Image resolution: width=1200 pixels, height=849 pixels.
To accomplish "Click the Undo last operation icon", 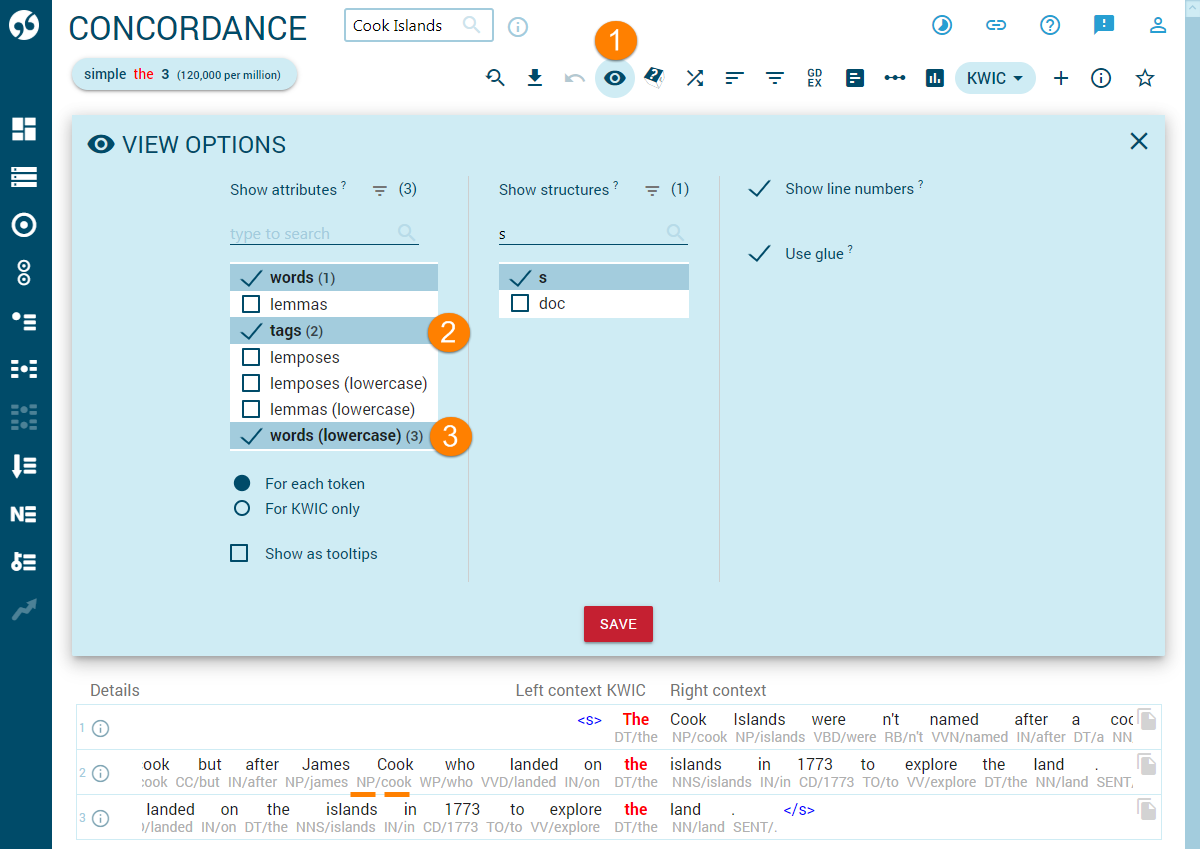I will [x=573, y=77].
